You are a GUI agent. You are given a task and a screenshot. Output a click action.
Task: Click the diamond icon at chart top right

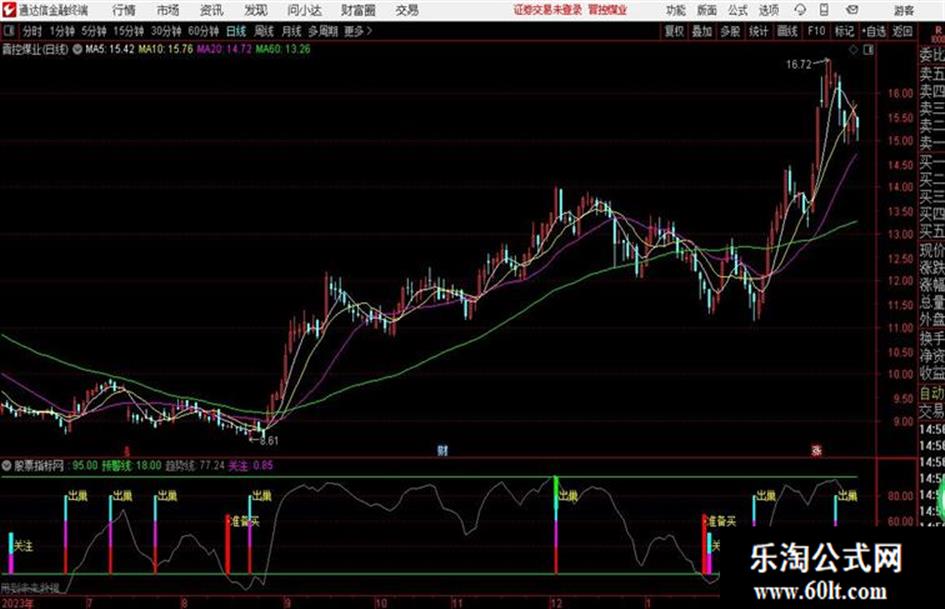point(853,50)
